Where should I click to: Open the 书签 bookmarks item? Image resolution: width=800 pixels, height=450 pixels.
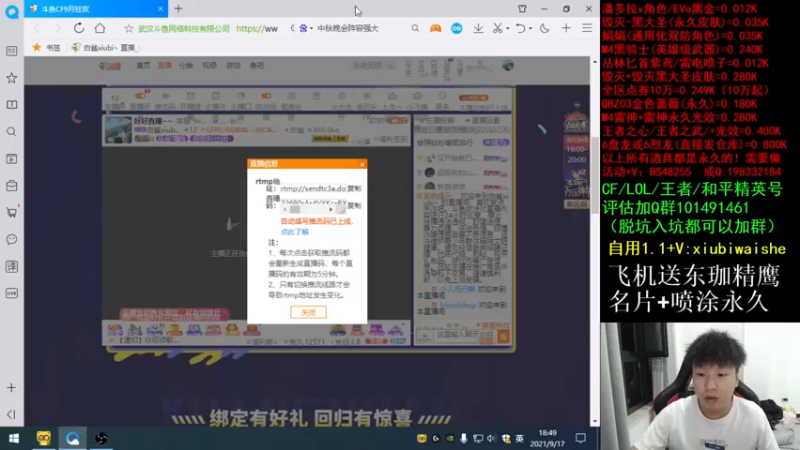point(46,47)
